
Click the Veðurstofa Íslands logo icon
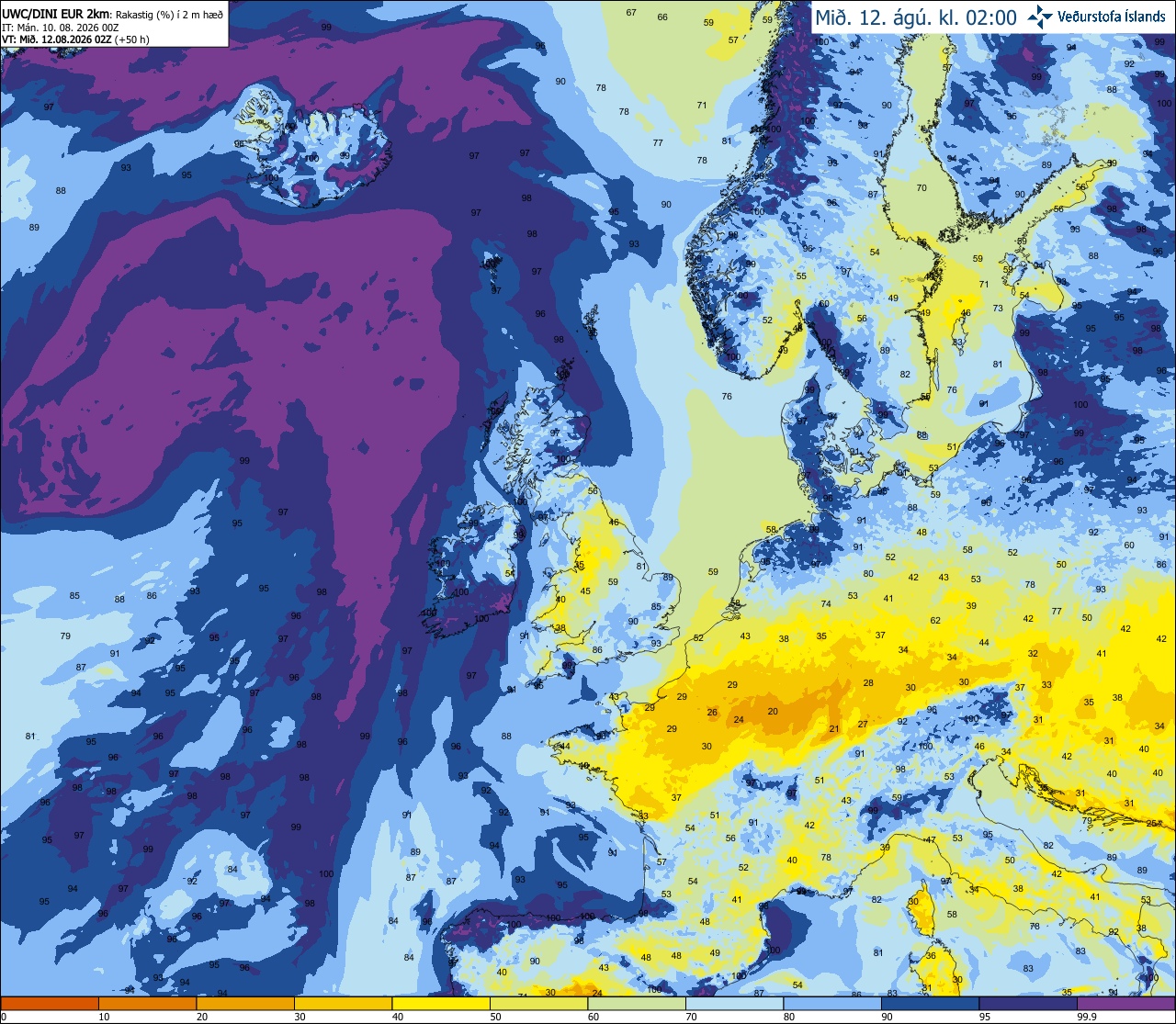[1040, 16]
